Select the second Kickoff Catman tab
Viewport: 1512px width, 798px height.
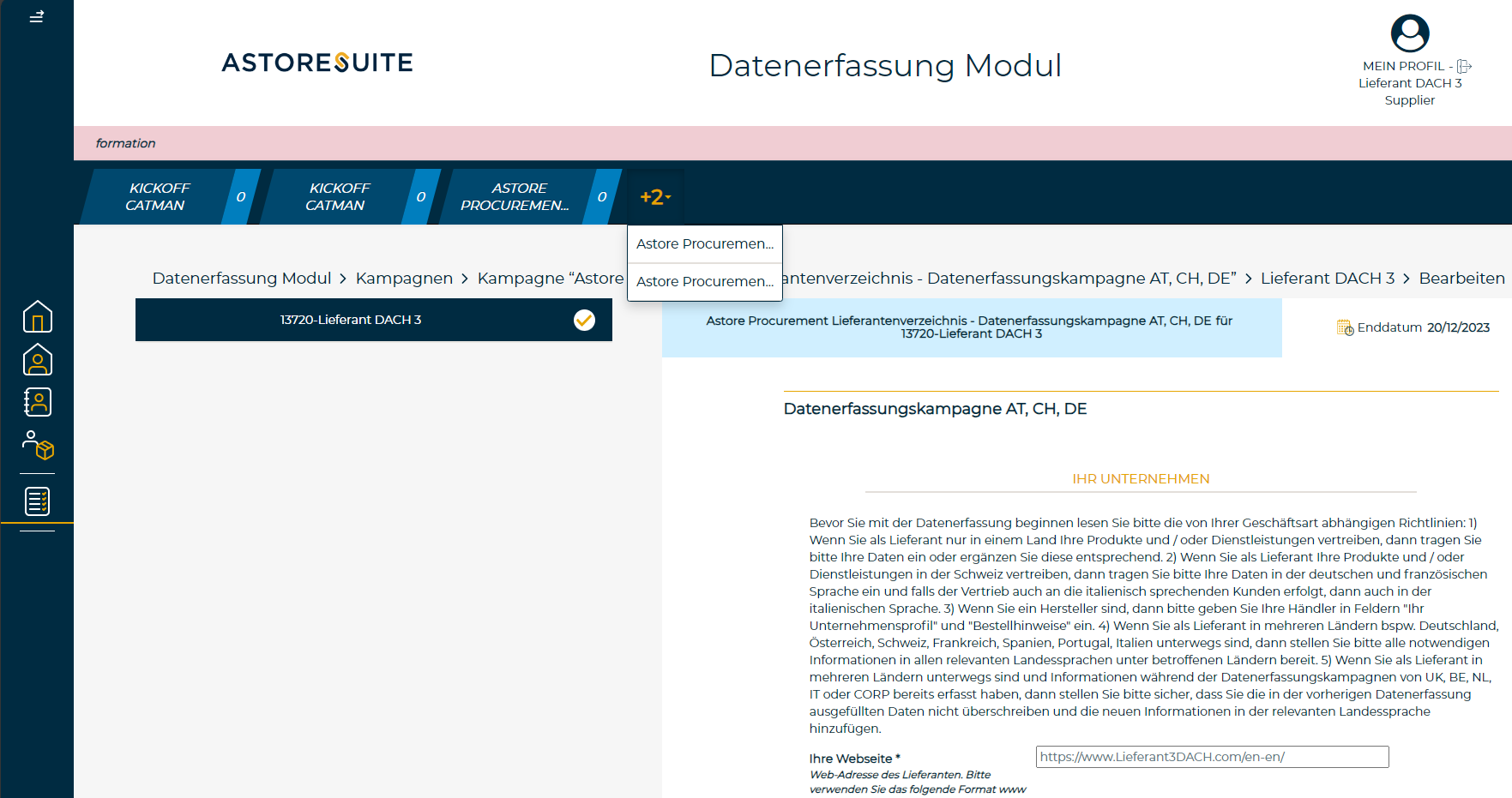(350, 197)
